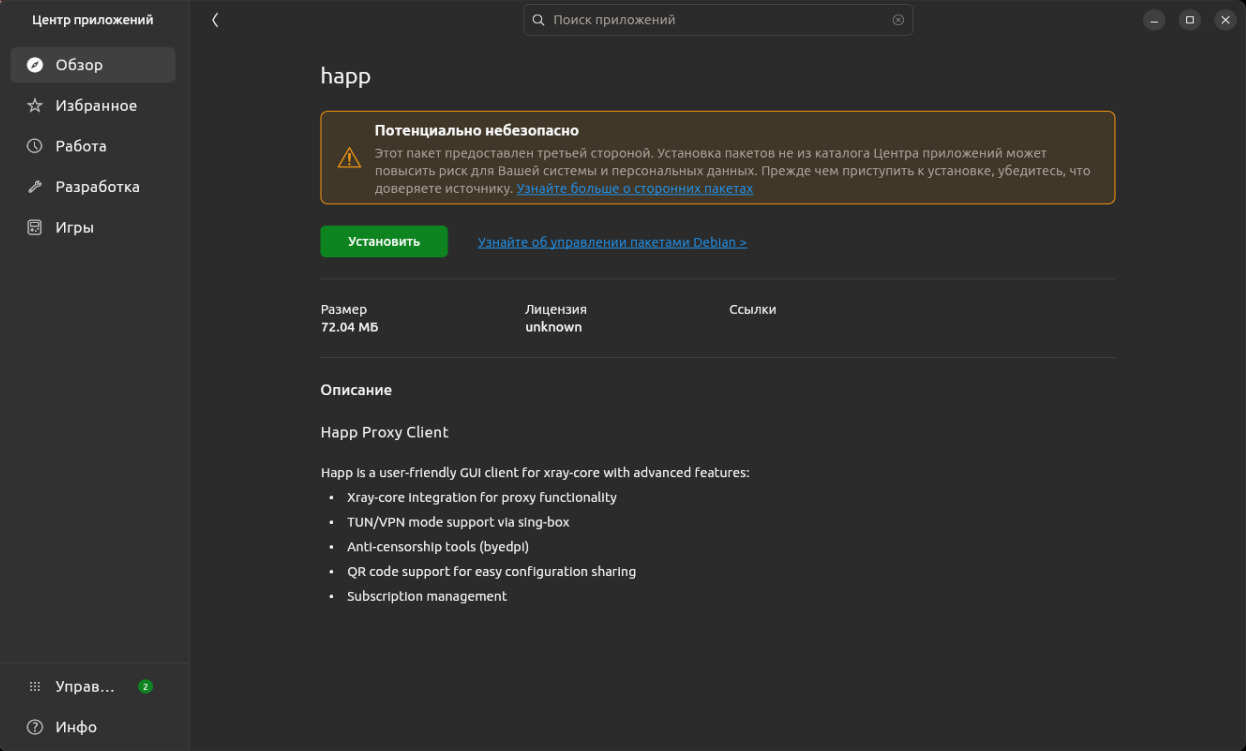Viewport: 1246px width, 751px height.
Task: Open the Игры category
Action: point(93,227)
